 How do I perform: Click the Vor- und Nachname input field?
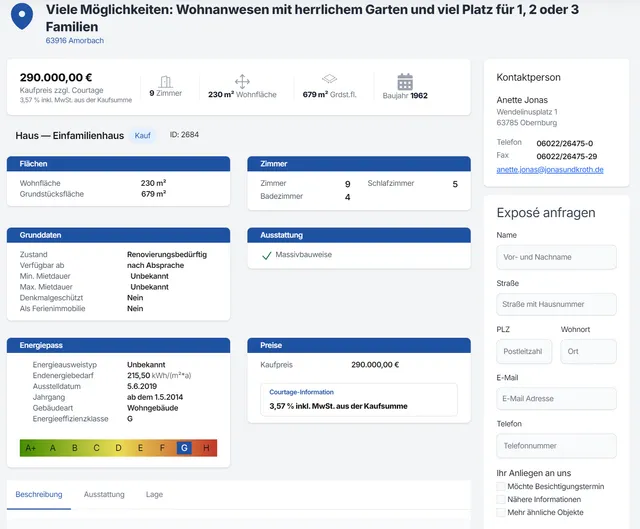point(556,257)
